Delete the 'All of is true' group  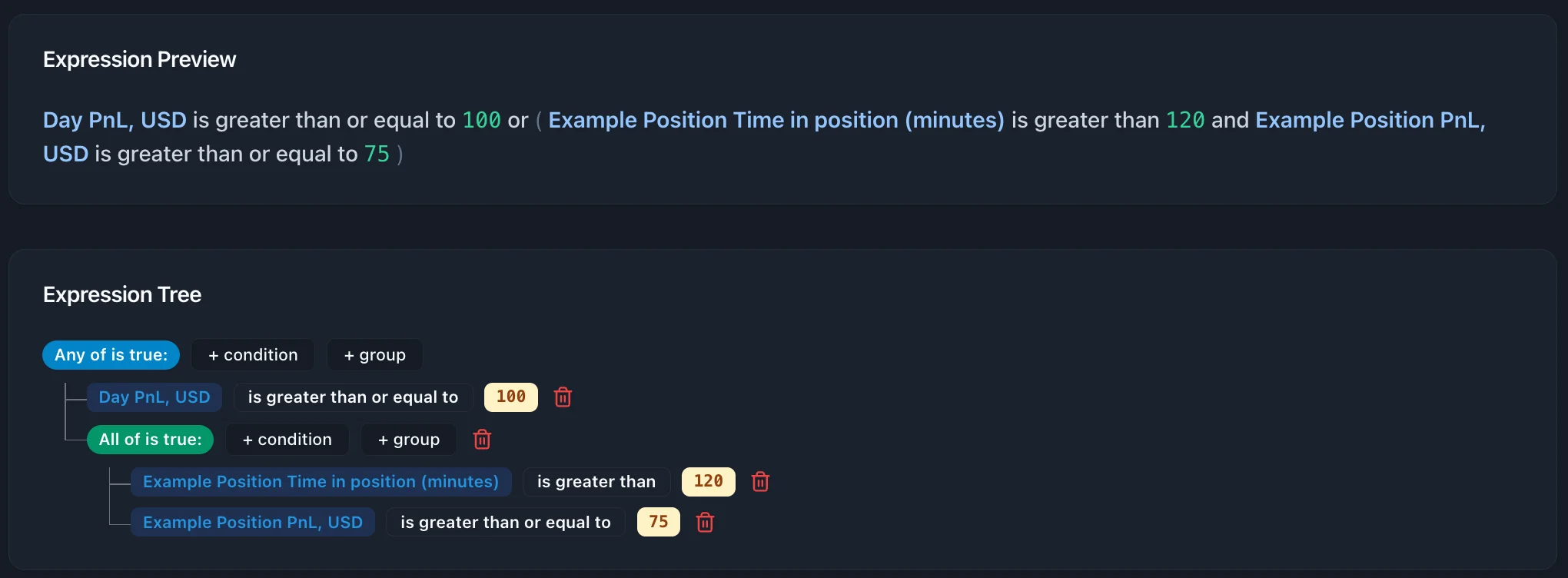(x=482, y=440)
